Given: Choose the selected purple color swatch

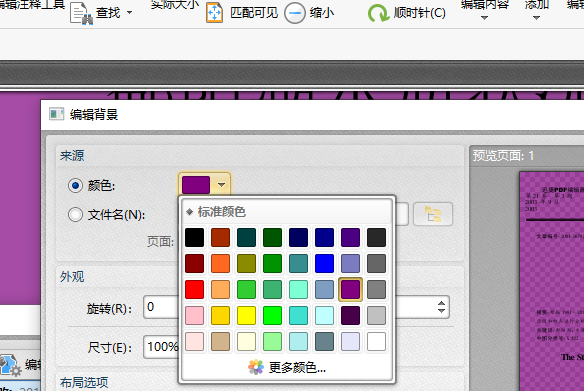Looking at the screenshot, I should (x=350, y=290).
